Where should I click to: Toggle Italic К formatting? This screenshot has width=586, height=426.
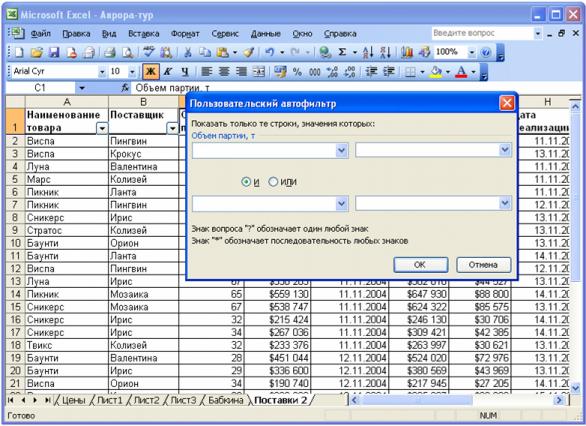coord(168,71)
